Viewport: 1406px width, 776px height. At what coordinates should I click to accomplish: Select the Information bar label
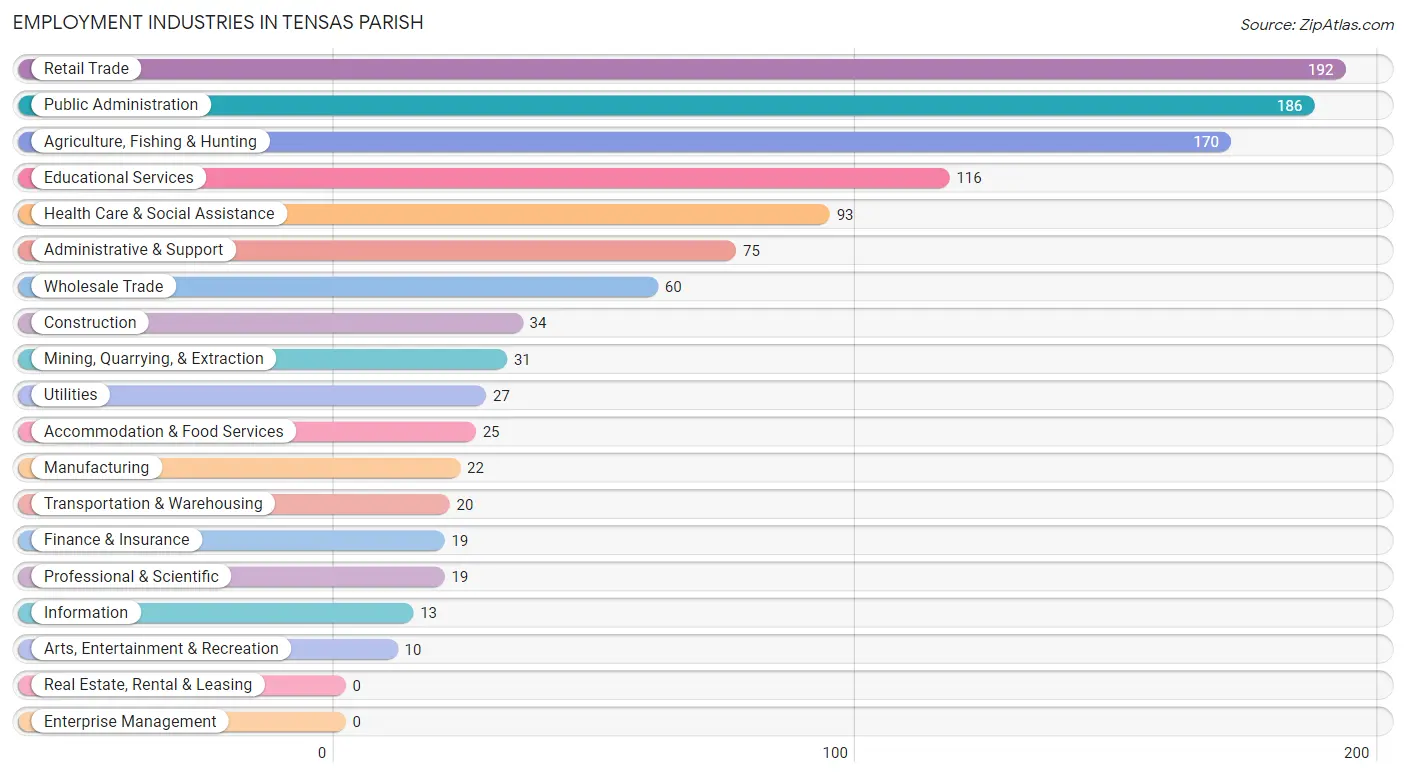[86, 613]
